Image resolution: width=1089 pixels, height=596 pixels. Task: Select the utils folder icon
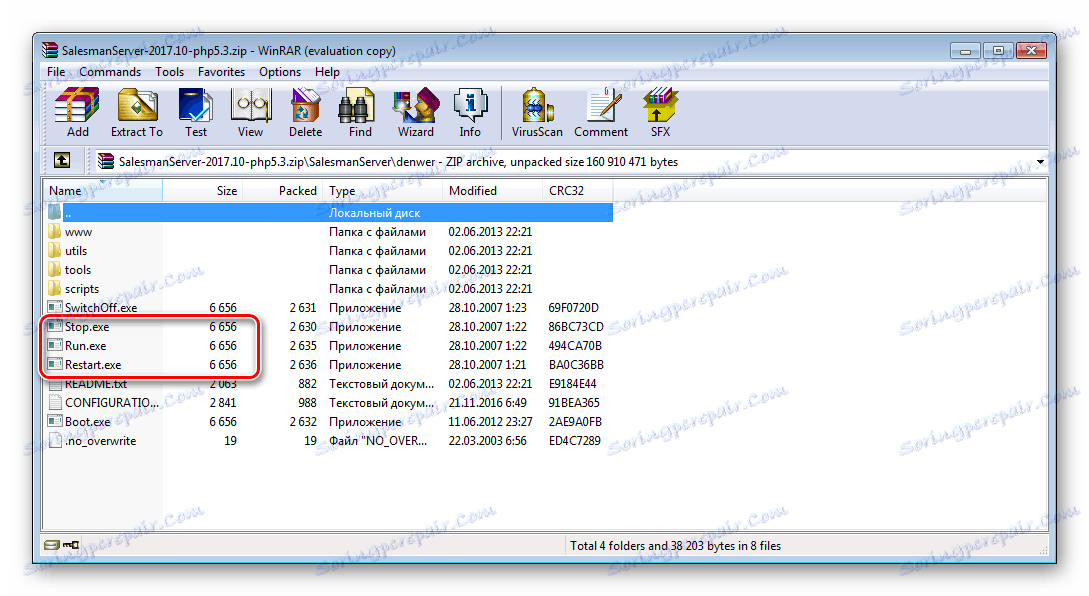55,250
